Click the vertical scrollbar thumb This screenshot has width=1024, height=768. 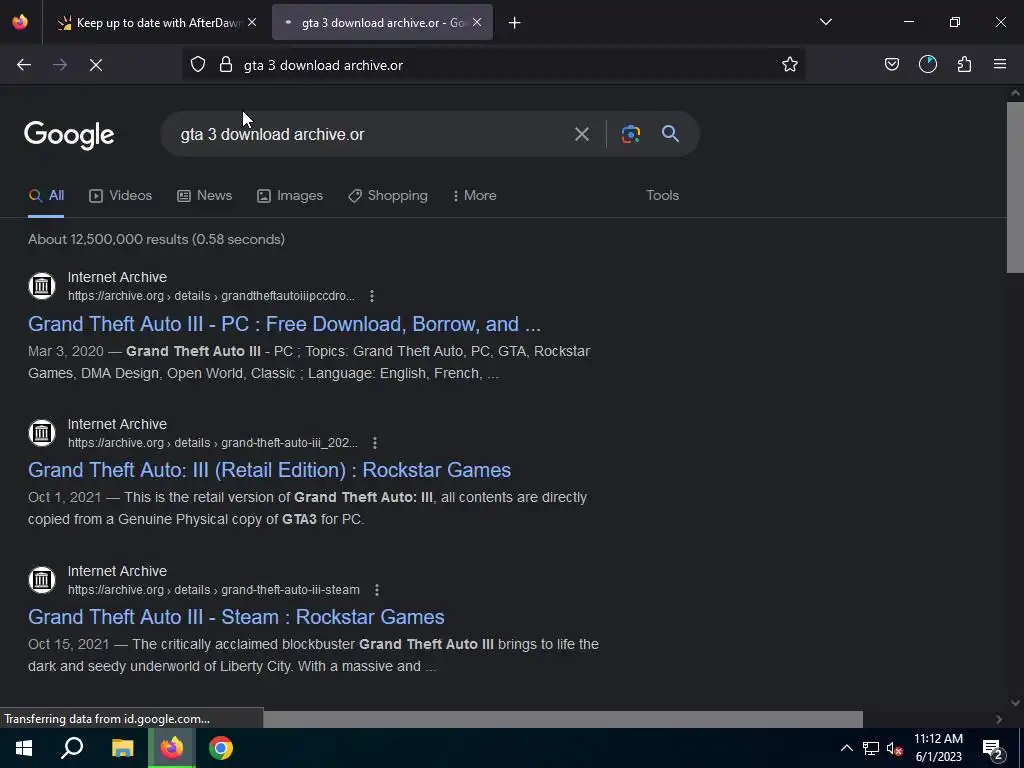(1015, 187)
